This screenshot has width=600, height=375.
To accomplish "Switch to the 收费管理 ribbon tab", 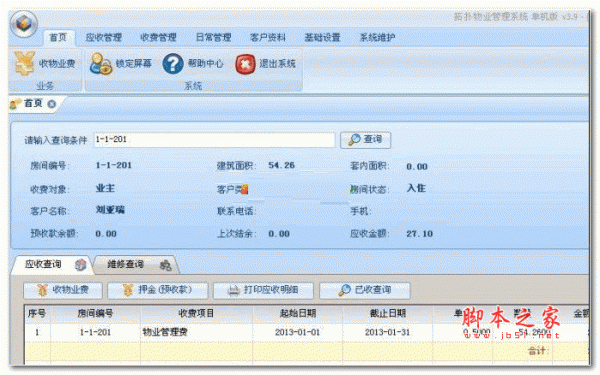I will click(x=158, y=38).
